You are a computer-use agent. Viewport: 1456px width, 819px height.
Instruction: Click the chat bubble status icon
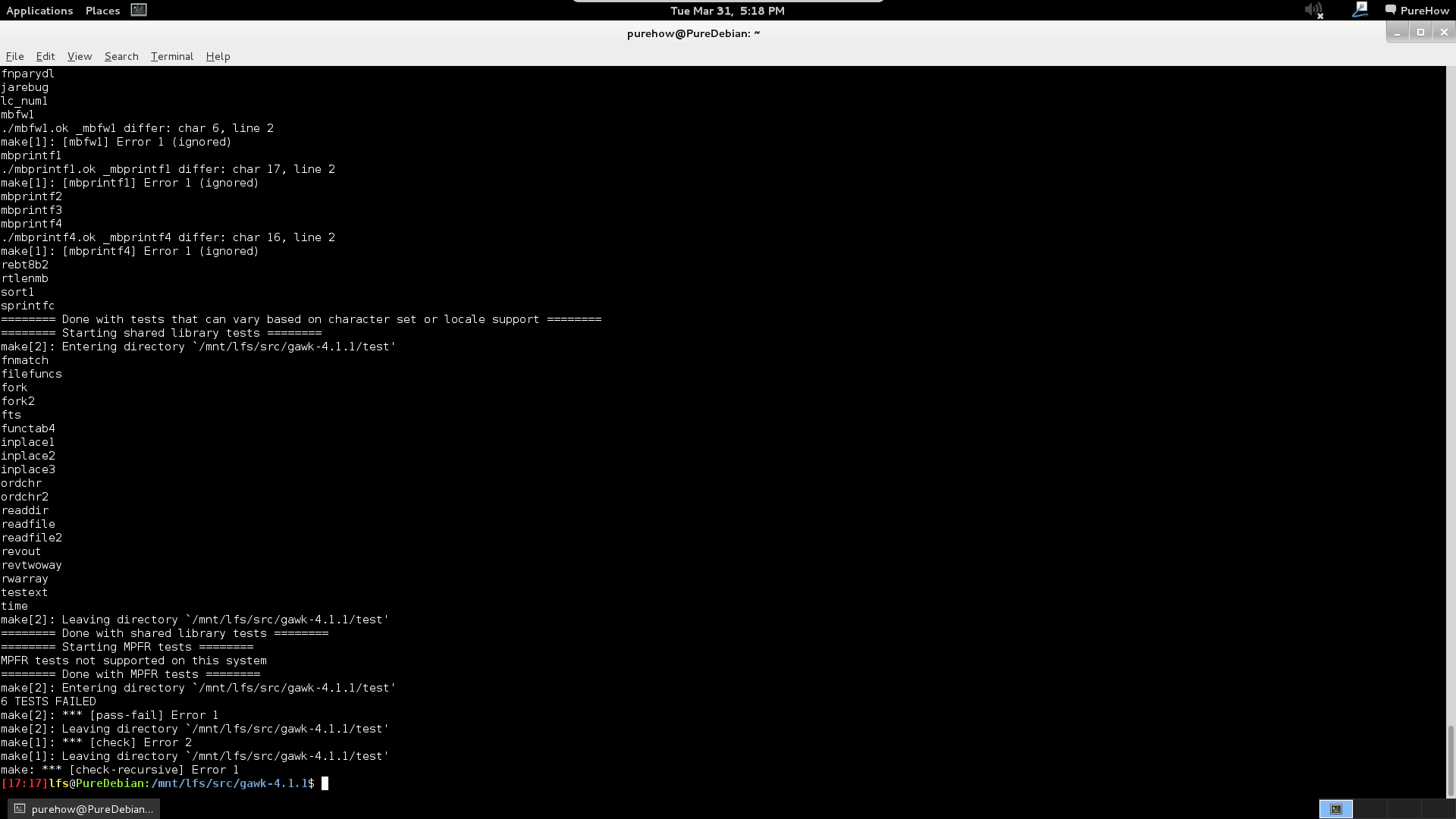pos(1390,10)
